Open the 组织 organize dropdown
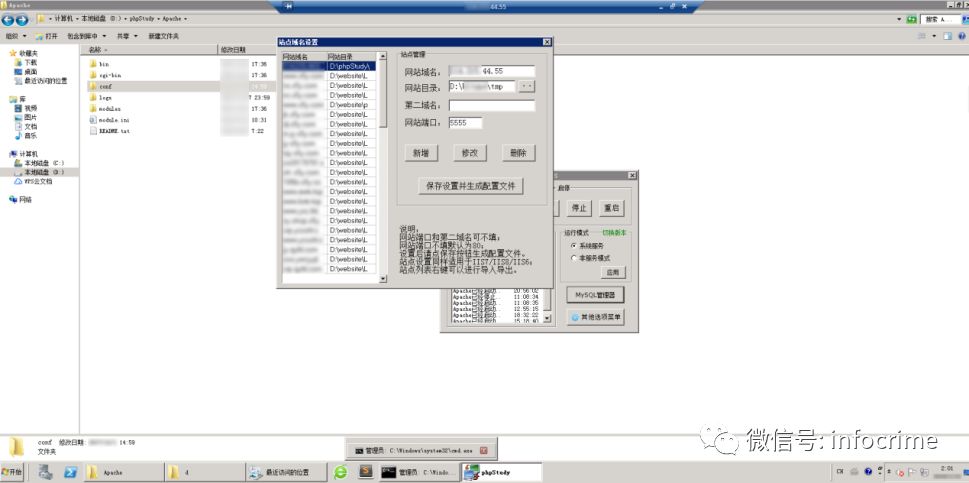The image size is (969, 483). [15, 36]
